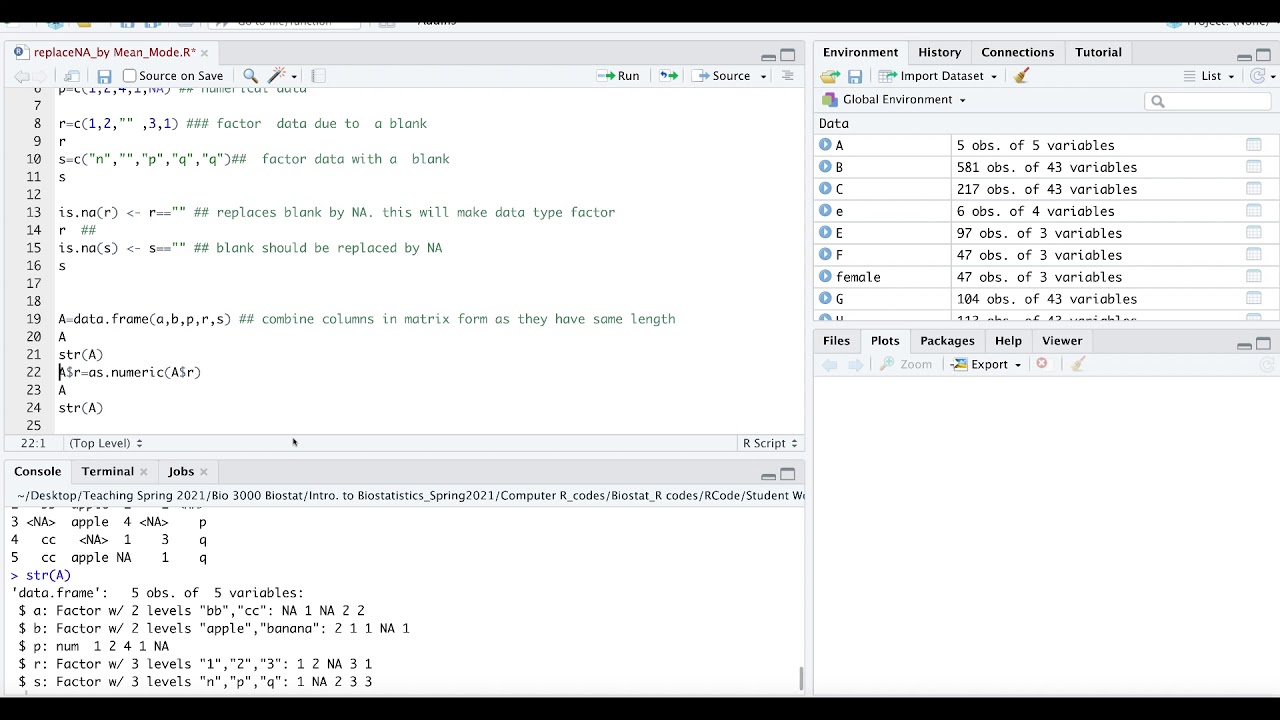This screenshot has height=720, width=1280.
Task: Open table view for dataset F
Action: (x=1253, y=255)
